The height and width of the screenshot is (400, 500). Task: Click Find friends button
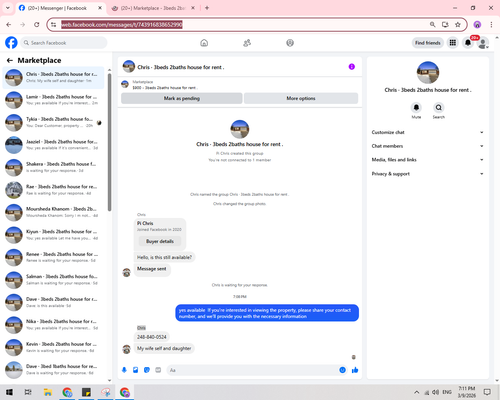(428, 43)
